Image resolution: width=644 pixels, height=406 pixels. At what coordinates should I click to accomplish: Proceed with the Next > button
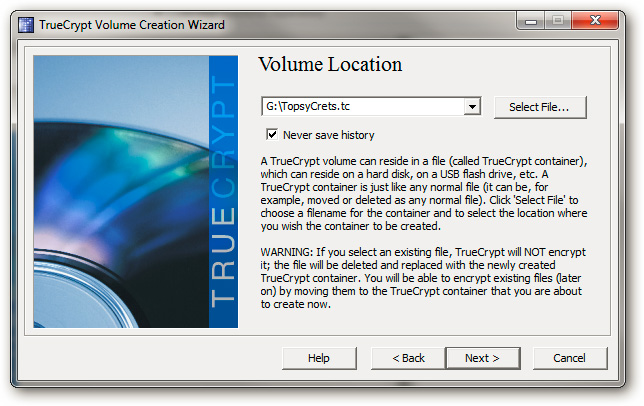(483, 358)
